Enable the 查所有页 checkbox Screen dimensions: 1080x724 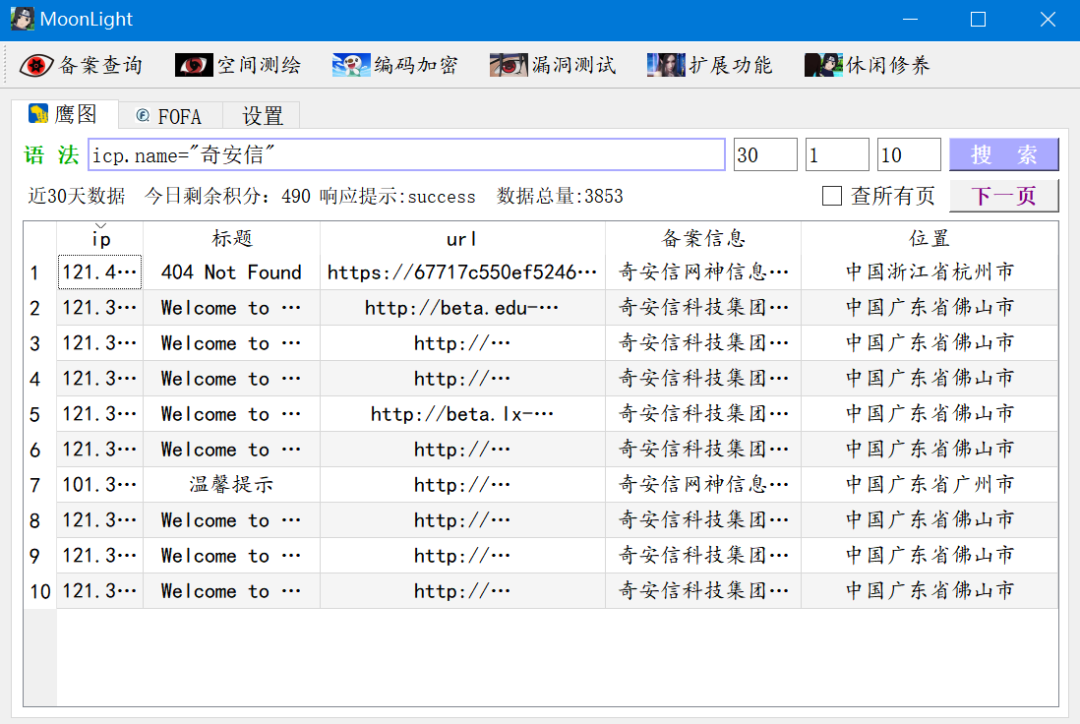(x=832, y=196)
